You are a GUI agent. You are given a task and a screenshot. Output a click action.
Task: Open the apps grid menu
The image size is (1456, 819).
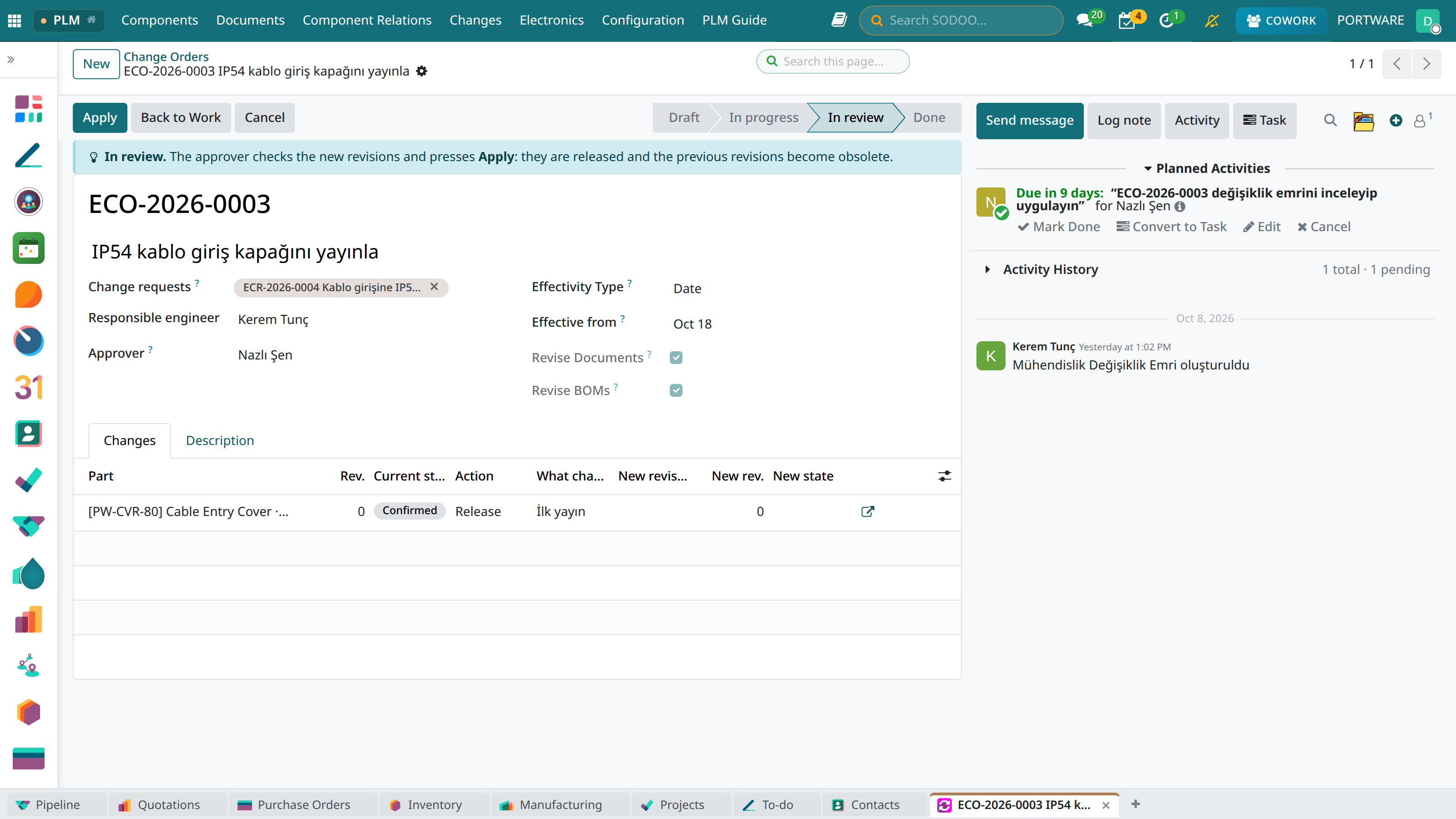click(x=15, y=20)
